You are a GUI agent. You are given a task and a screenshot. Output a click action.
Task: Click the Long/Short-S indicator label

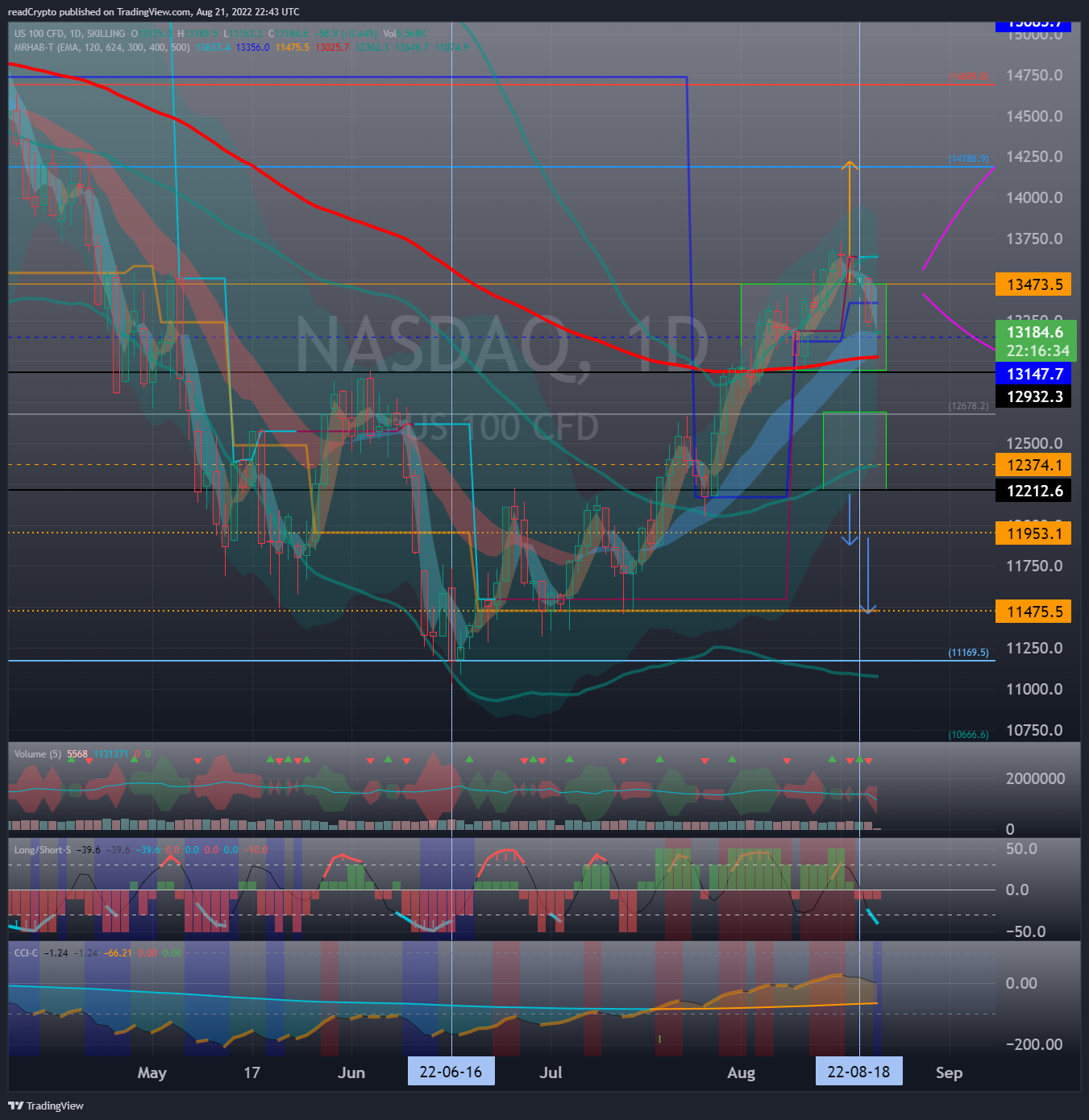42,850
